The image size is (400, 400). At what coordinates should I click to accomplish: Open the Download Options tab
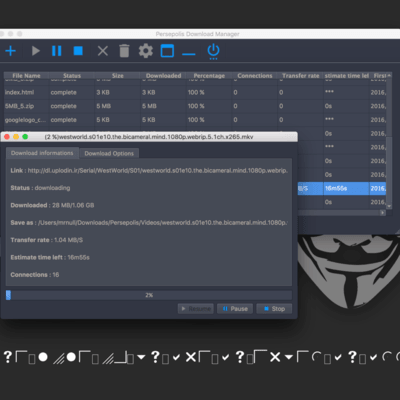pyautogui.click(x=109, y=153)
